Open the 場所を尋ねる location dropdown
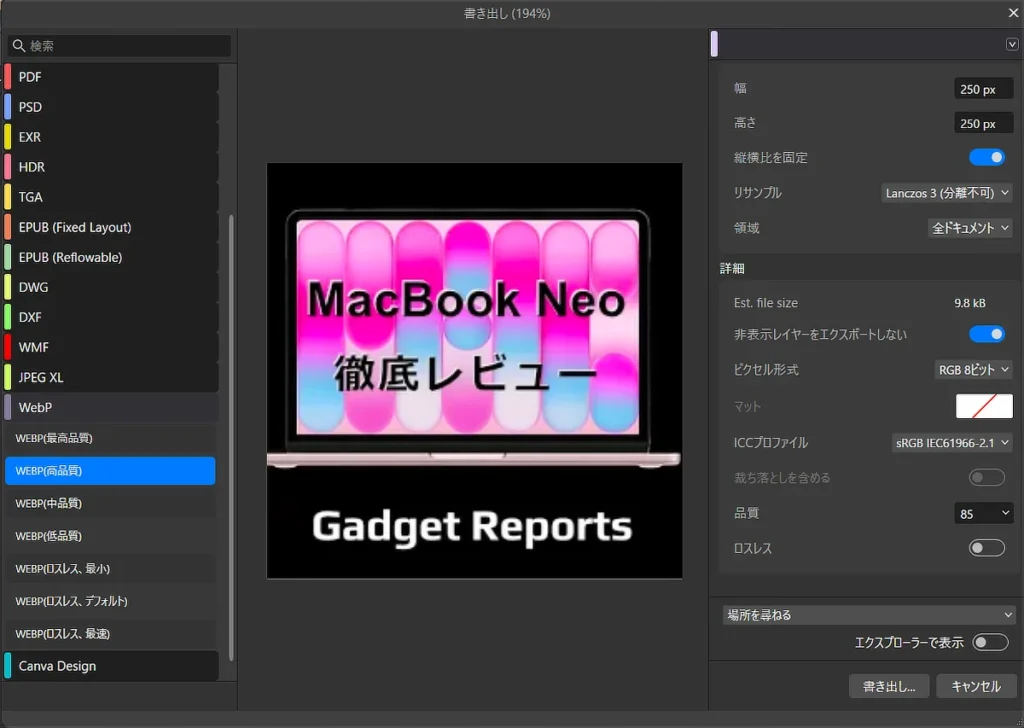Viewport: 1024px width, 728px height. 869,615
